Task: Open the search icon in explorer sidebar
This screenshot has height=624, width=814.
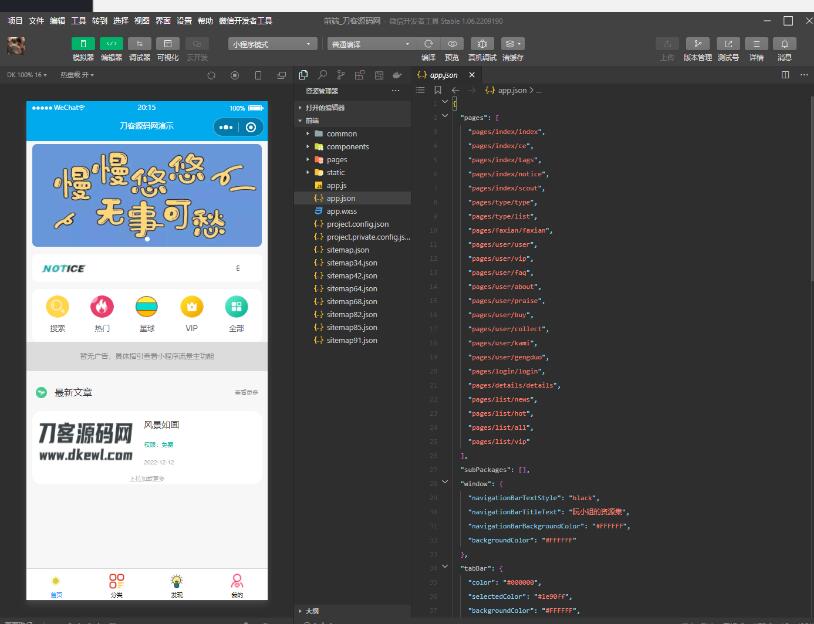Action: coord(322,75)
